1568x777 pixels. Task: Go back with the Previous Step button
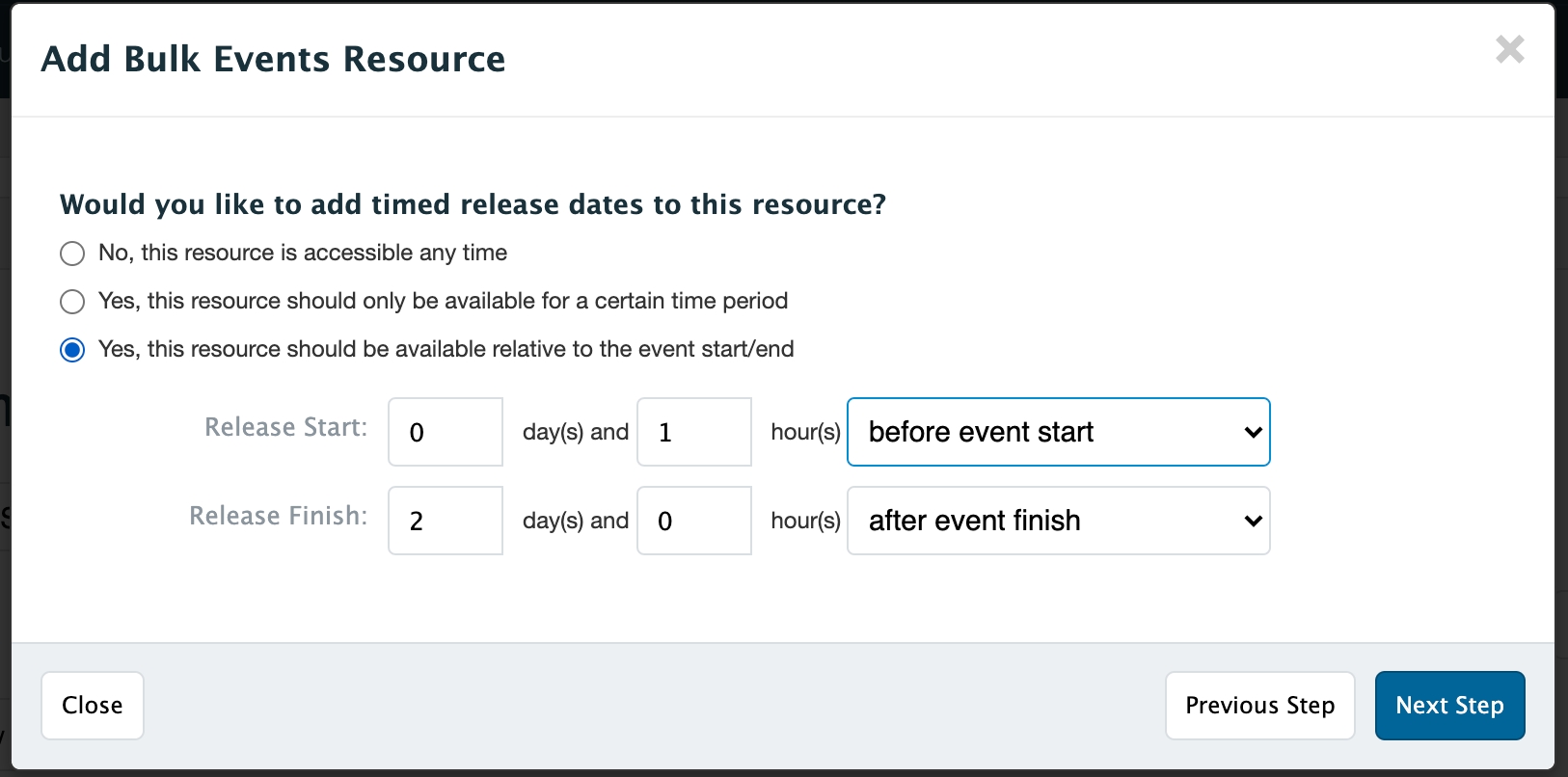click(x=1259, y=706)
